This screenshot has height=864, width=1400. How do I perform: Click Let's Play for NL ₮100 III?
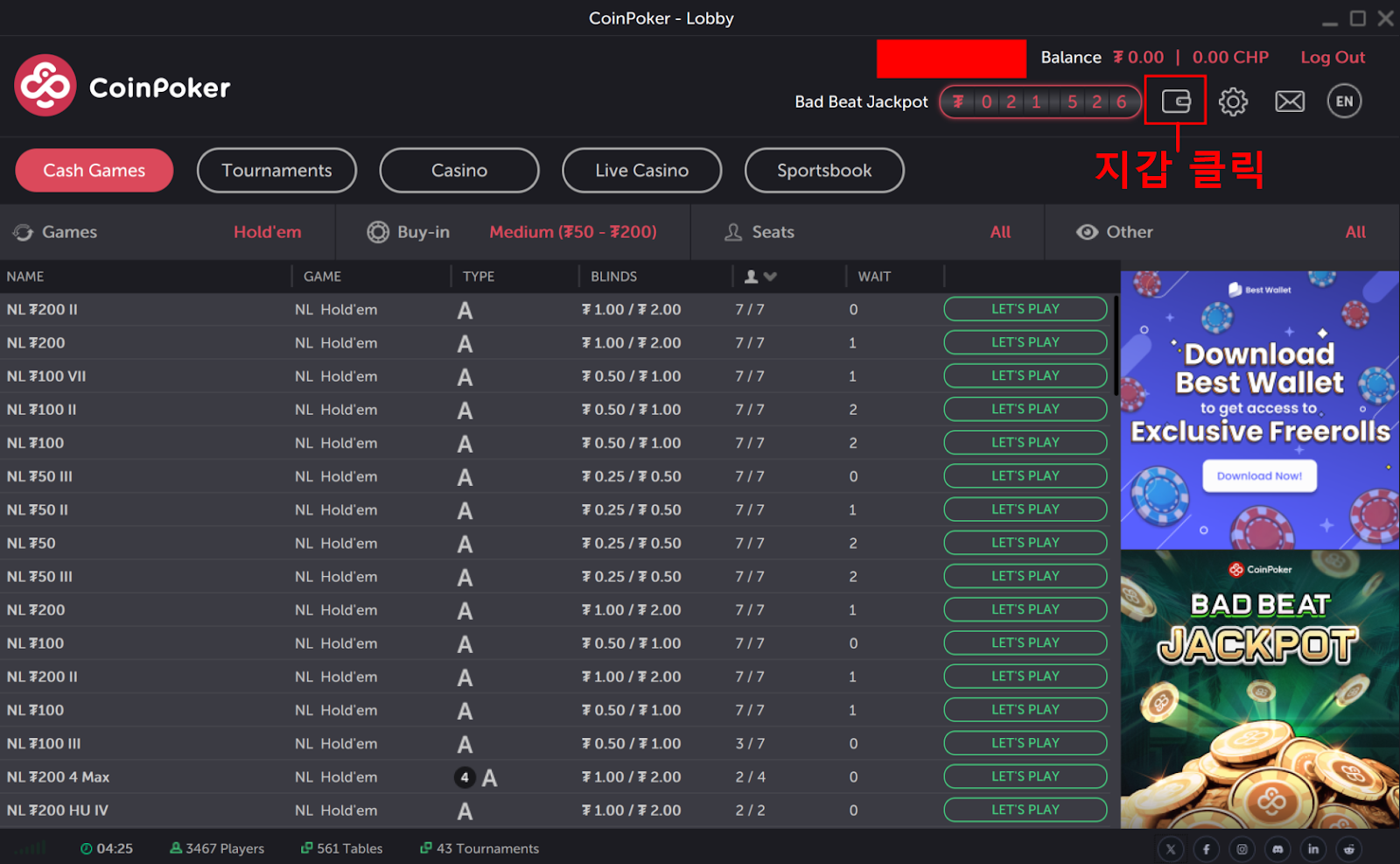click(1025, 743)
